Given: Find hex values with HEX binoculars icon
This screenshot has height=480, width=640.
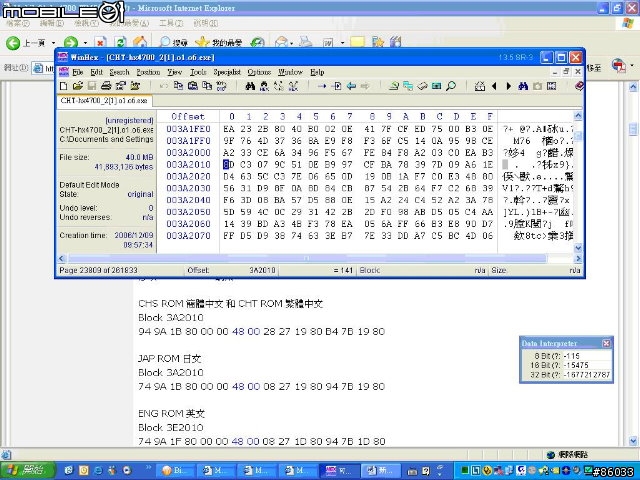Looking at the screenshot, I should click(264, 86).
